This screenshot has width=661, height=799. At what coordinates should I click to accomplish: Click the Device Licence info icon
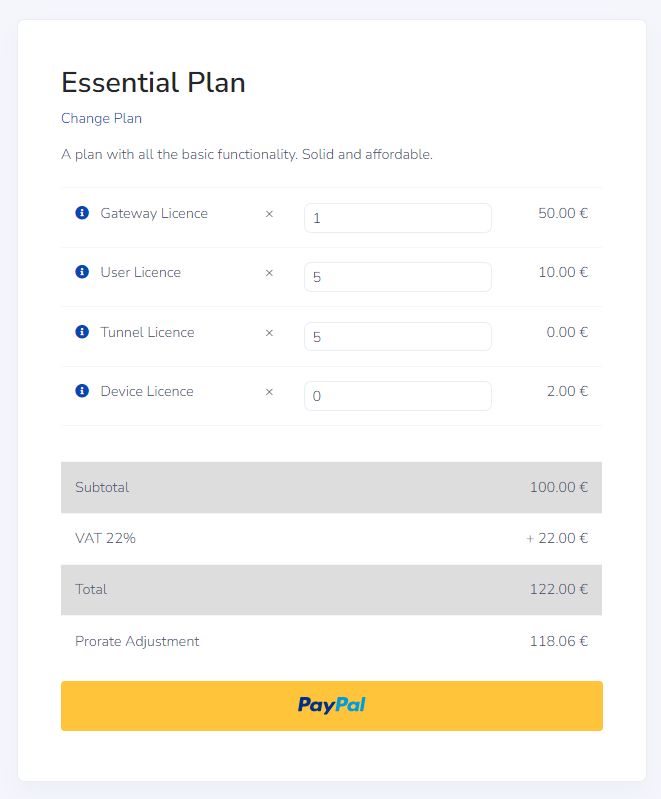[x=82, y=391]
